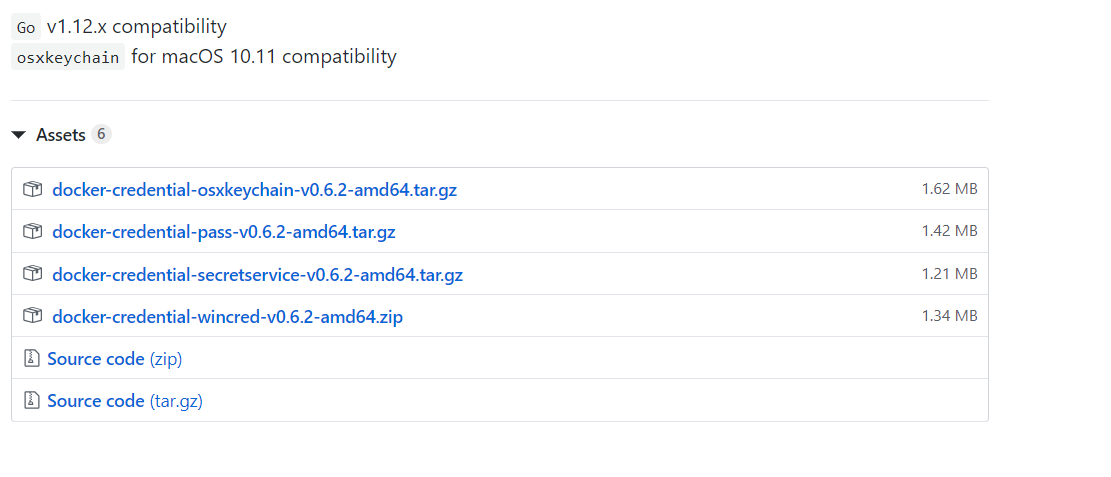The image size is (1111, 477).
Task: Collapse the Assets section triangle
Action: click(x=18, y=135)
